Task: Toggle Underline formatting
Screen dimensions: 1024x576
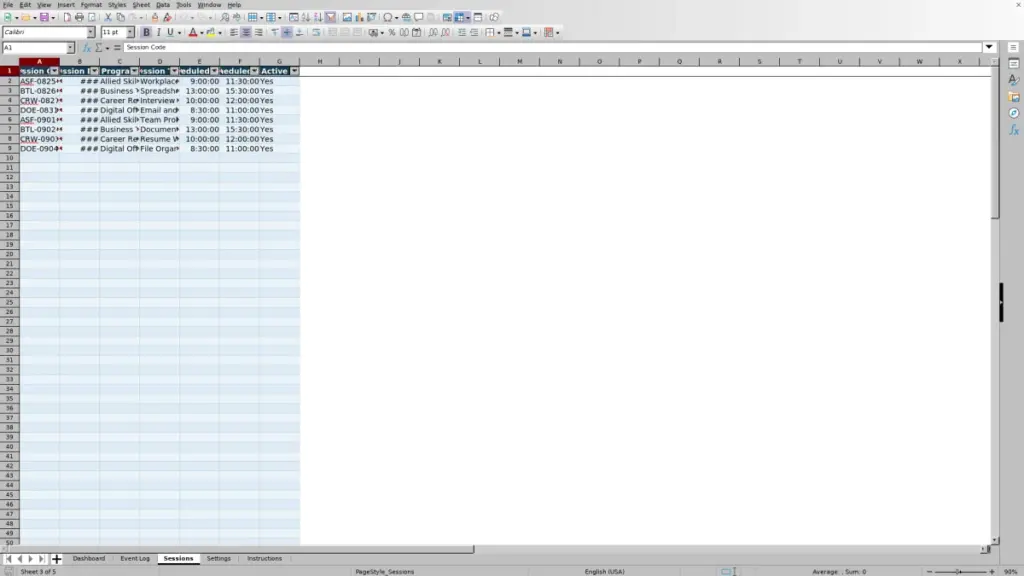Action: pos(170,32)
